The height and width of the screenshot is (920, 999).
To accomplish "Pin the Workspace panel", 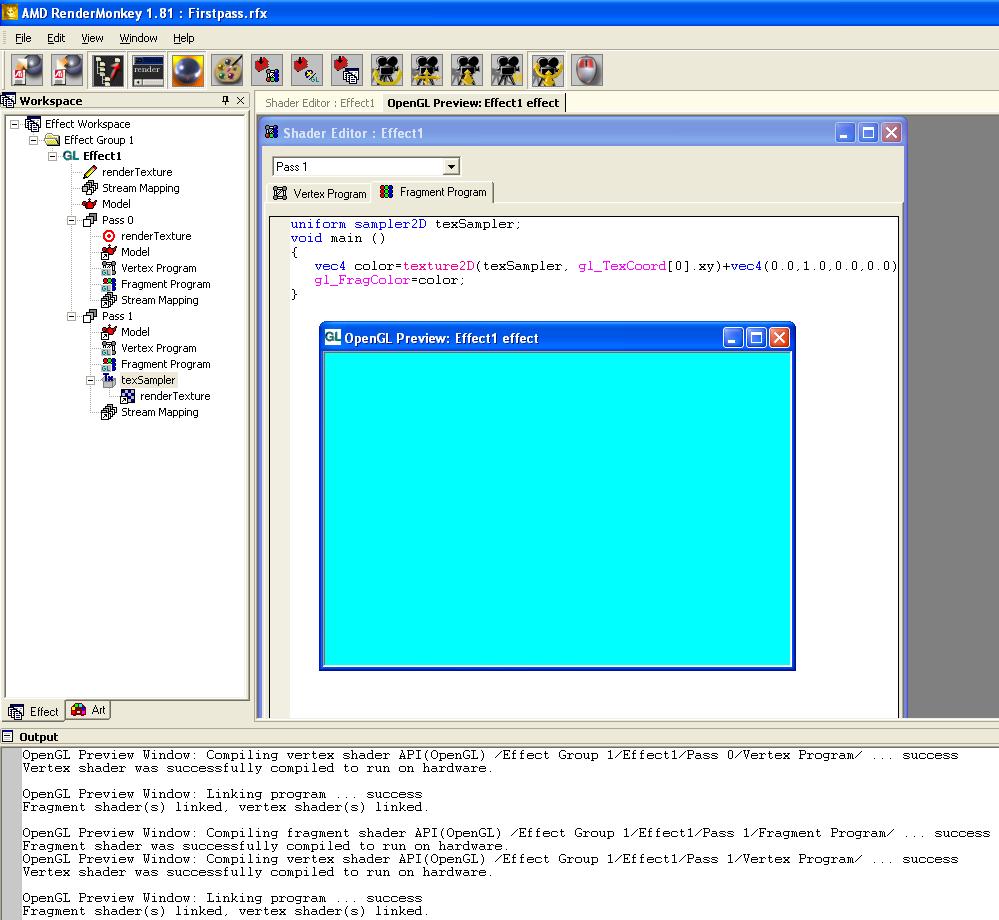I will [225, 100].
